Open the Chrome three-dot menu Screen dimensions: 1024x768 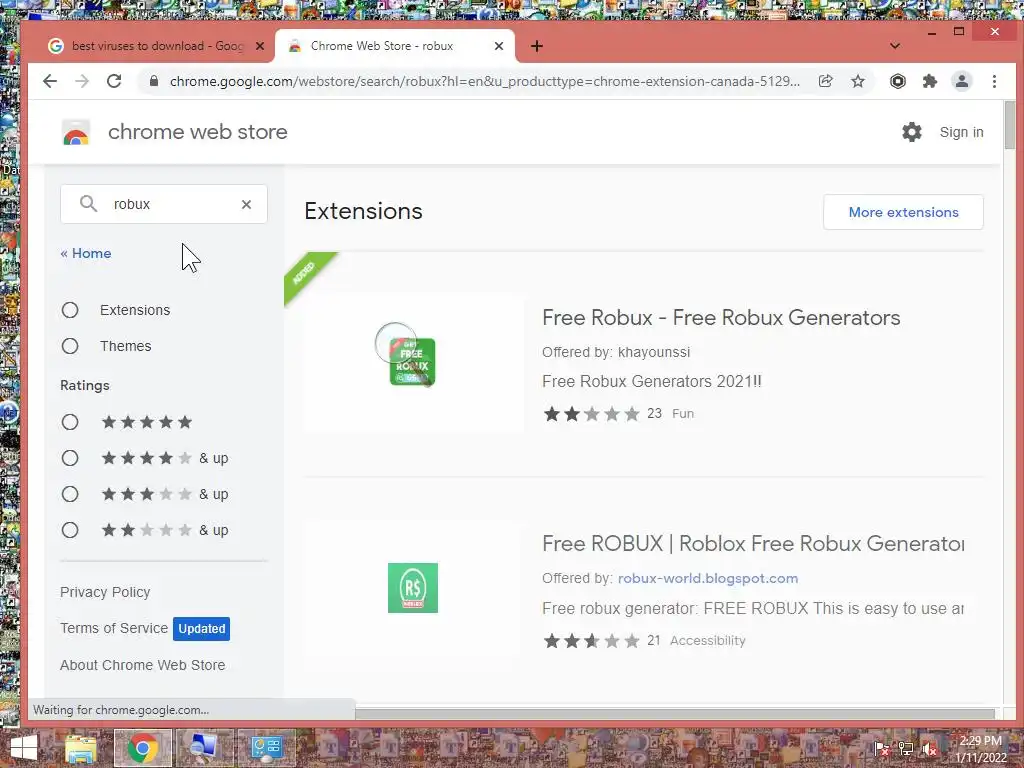coord(995,81)
